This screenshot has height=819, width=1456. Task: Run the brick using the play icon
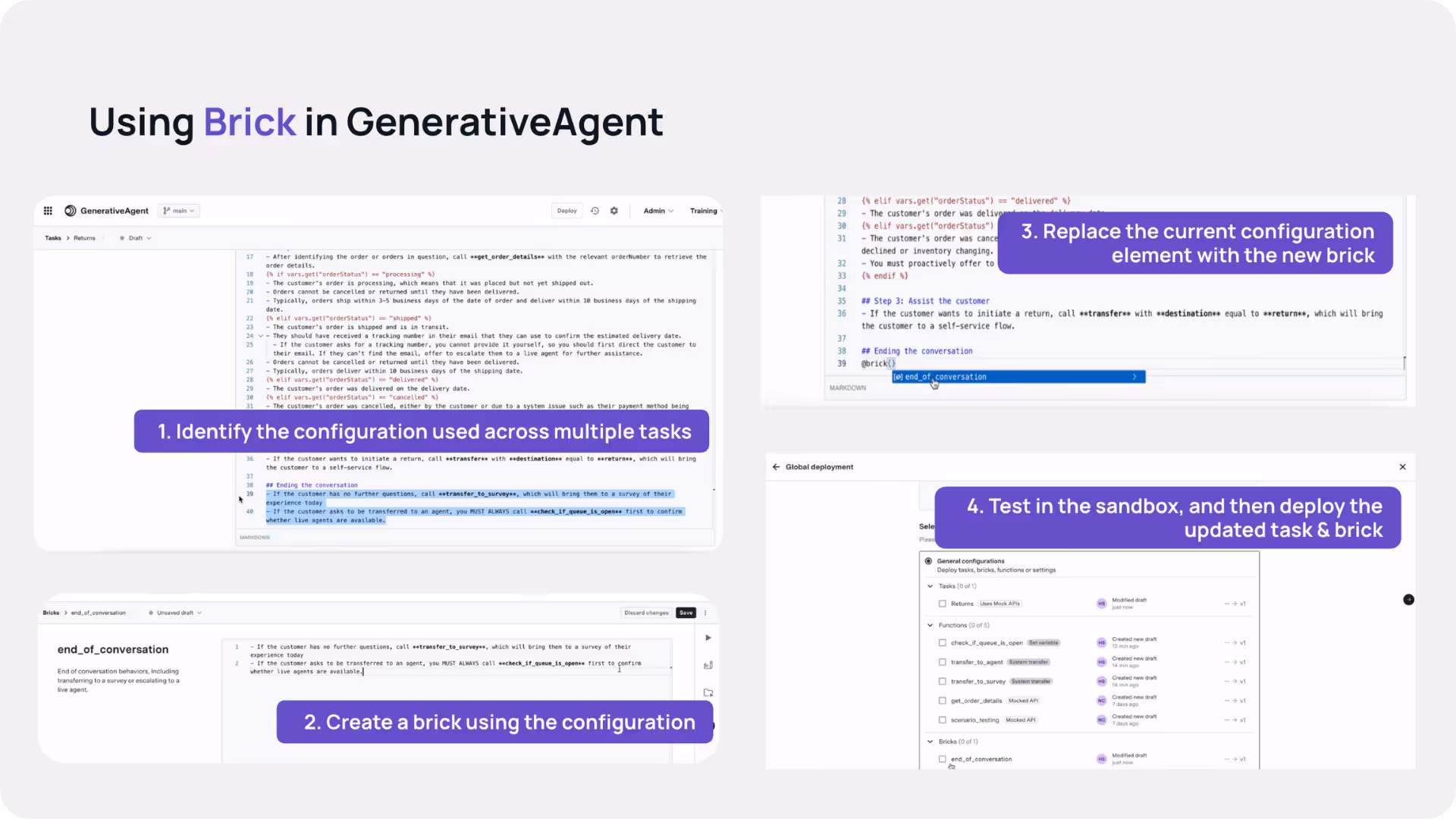708,638
